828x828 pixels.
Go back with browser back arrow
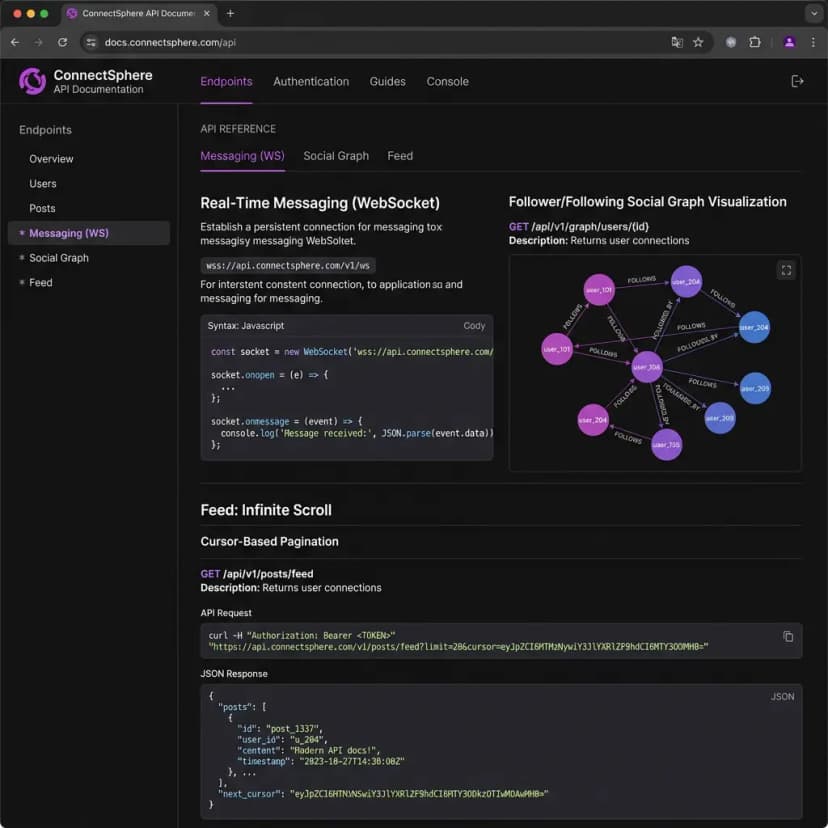pyautogui.click(x=15, y=42)
